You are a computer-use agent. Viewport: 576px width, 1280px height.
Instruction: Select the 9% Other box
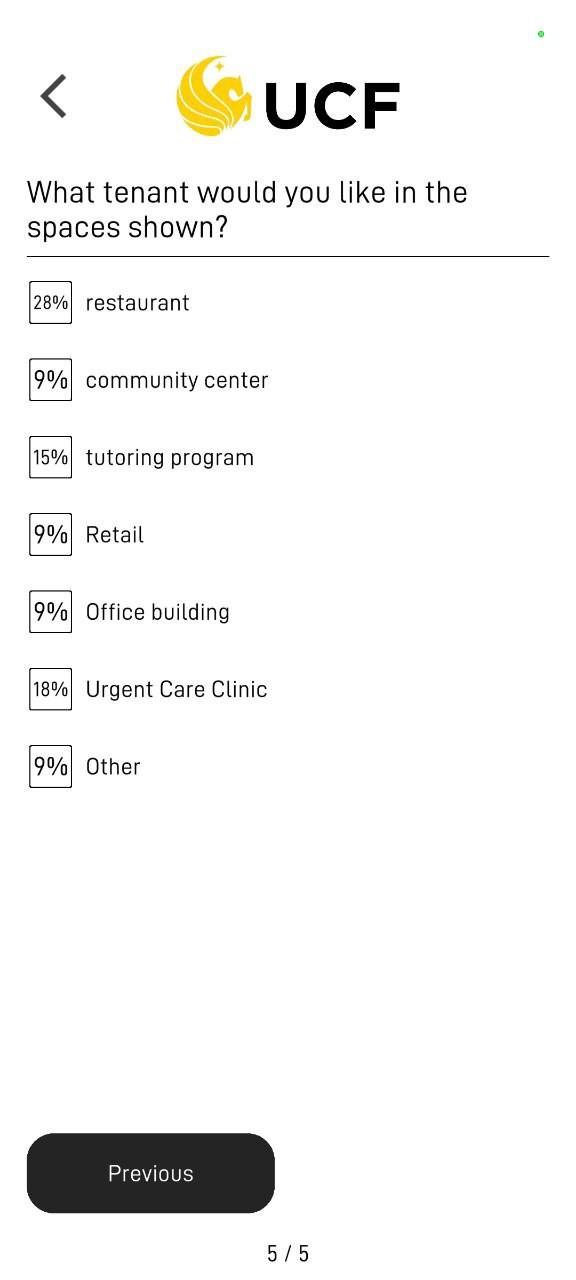(50, 766)
